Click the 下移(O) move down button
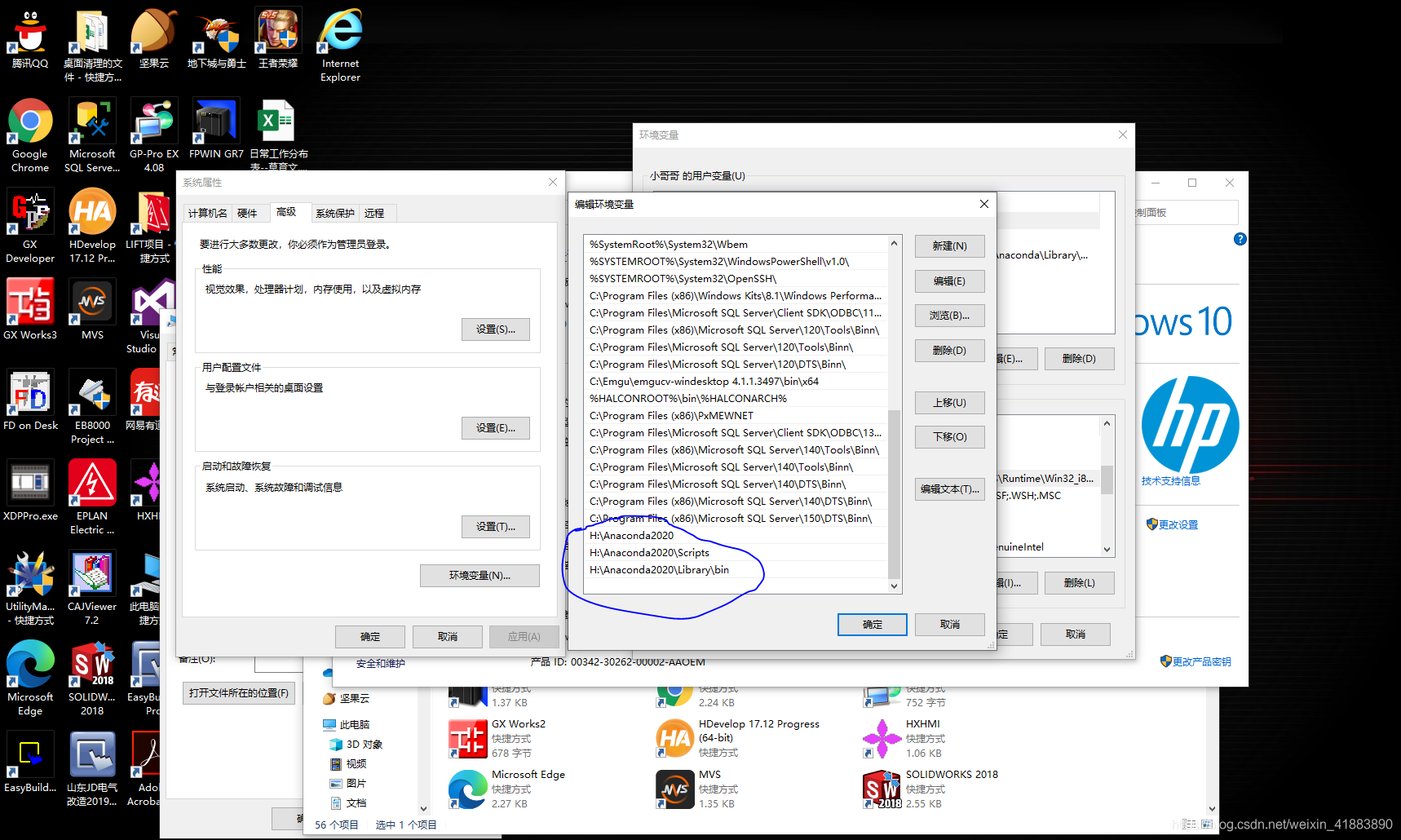This screenshot has width=1401, height=840. [x=949, y=437]
